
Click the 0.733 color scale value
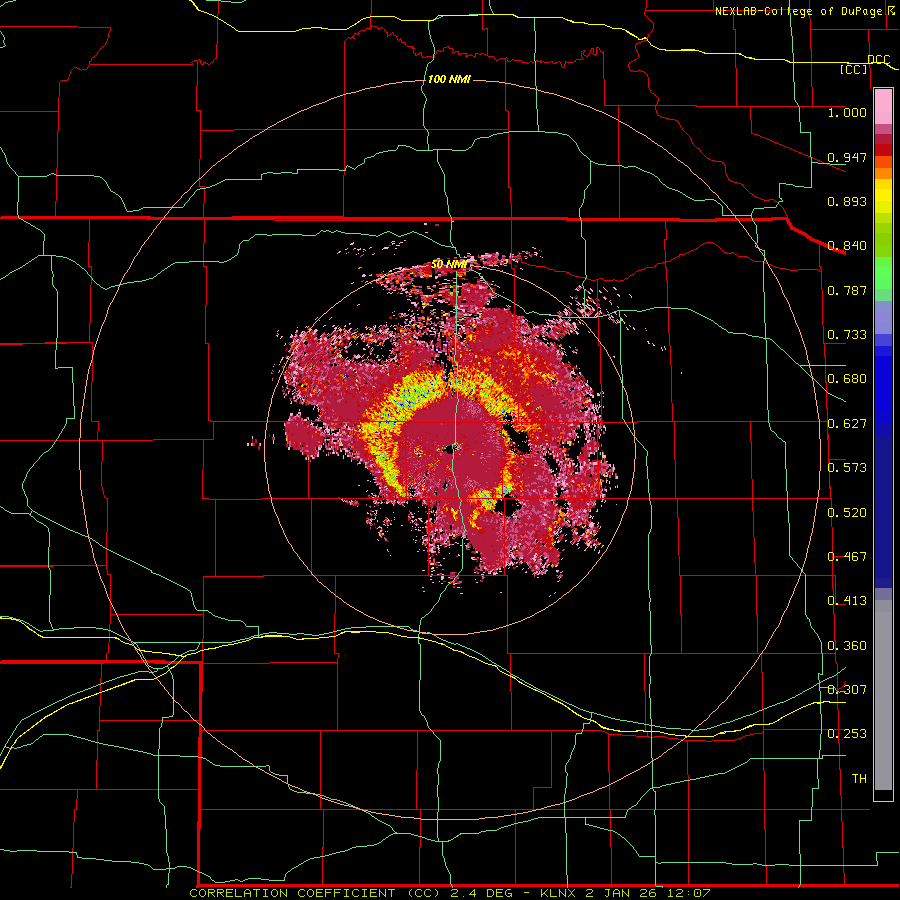coord(847,335)
